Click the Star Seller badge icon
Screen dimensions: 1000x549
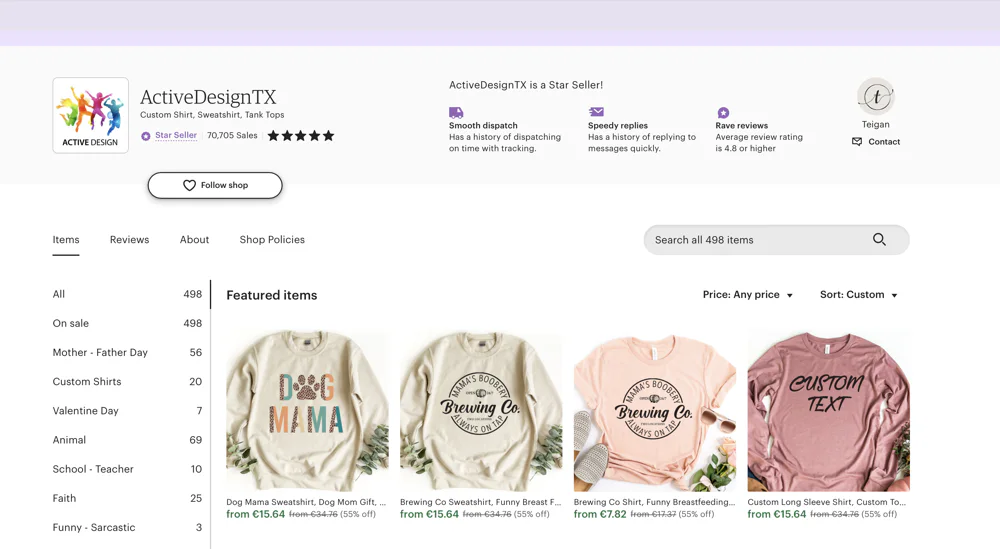pos(146,136)
